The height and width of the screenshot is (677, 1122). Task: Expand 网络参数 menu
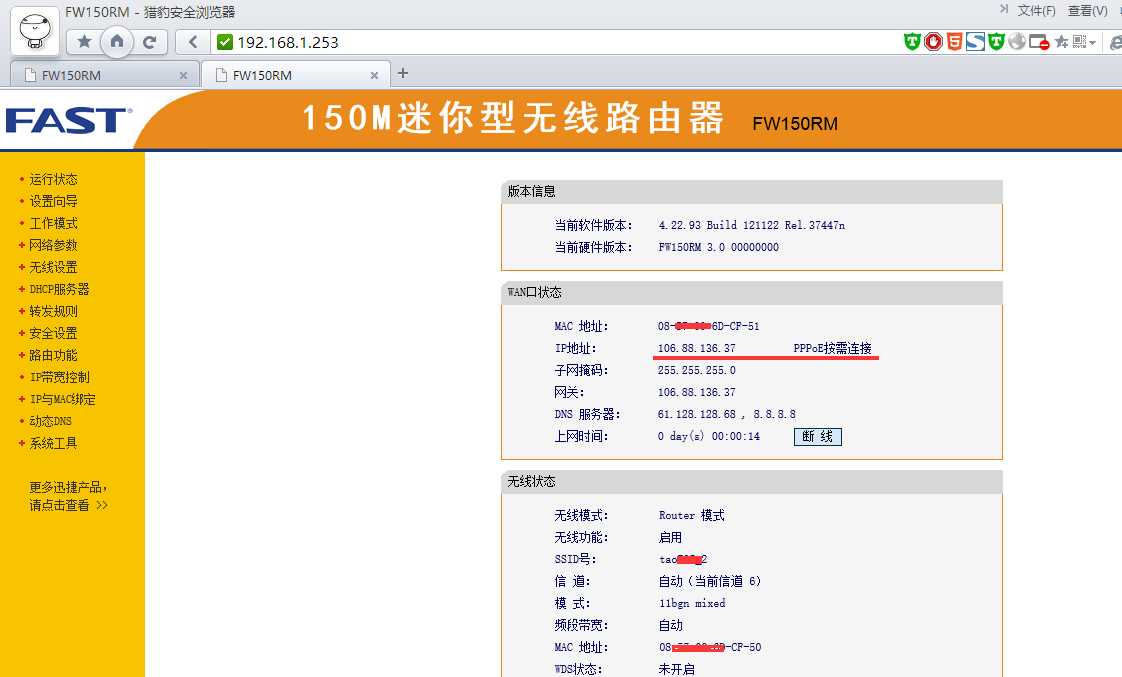[54, 245]
